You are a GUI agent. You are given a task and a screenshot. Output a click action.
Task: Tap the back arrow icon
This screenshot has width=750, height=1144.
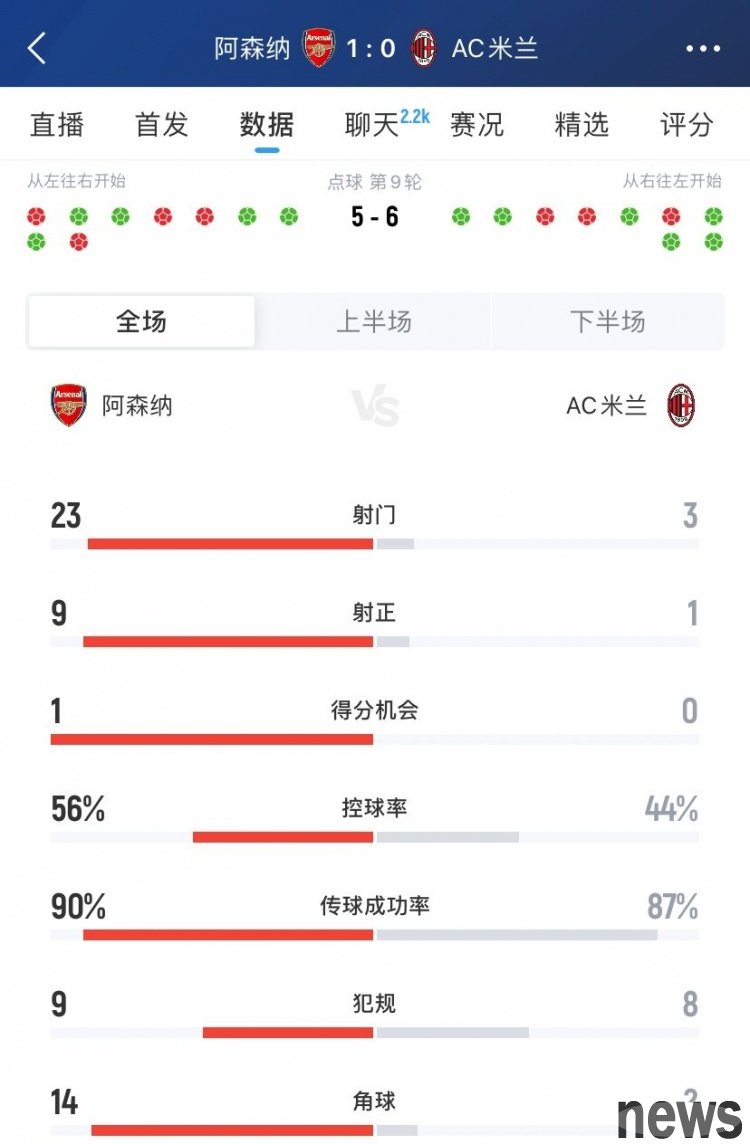pyautogui.click(x=36, y=48)
